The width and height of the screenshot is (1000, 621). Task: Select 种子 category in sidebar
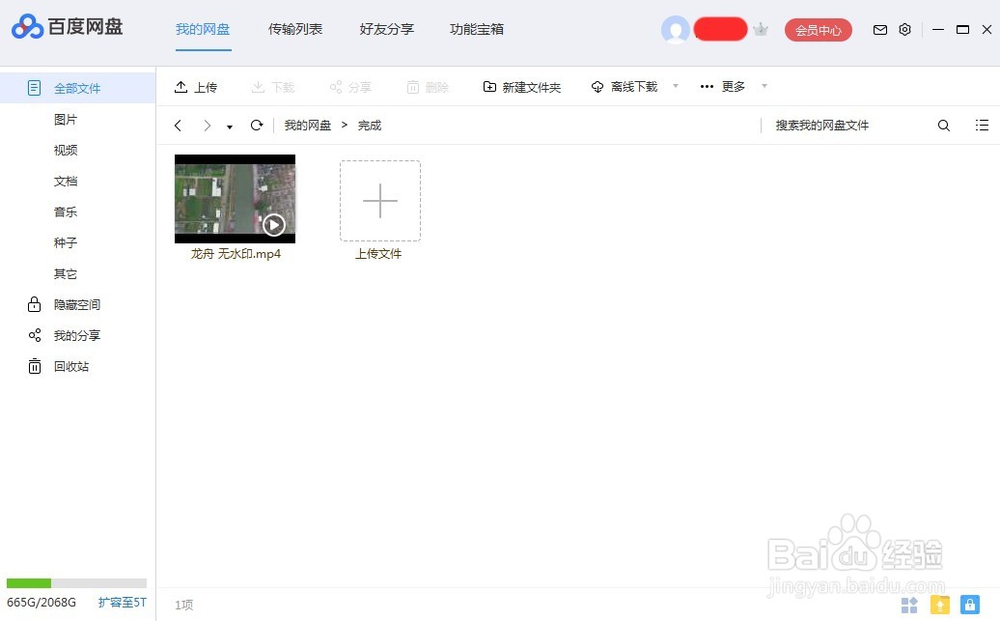(66, 243)
